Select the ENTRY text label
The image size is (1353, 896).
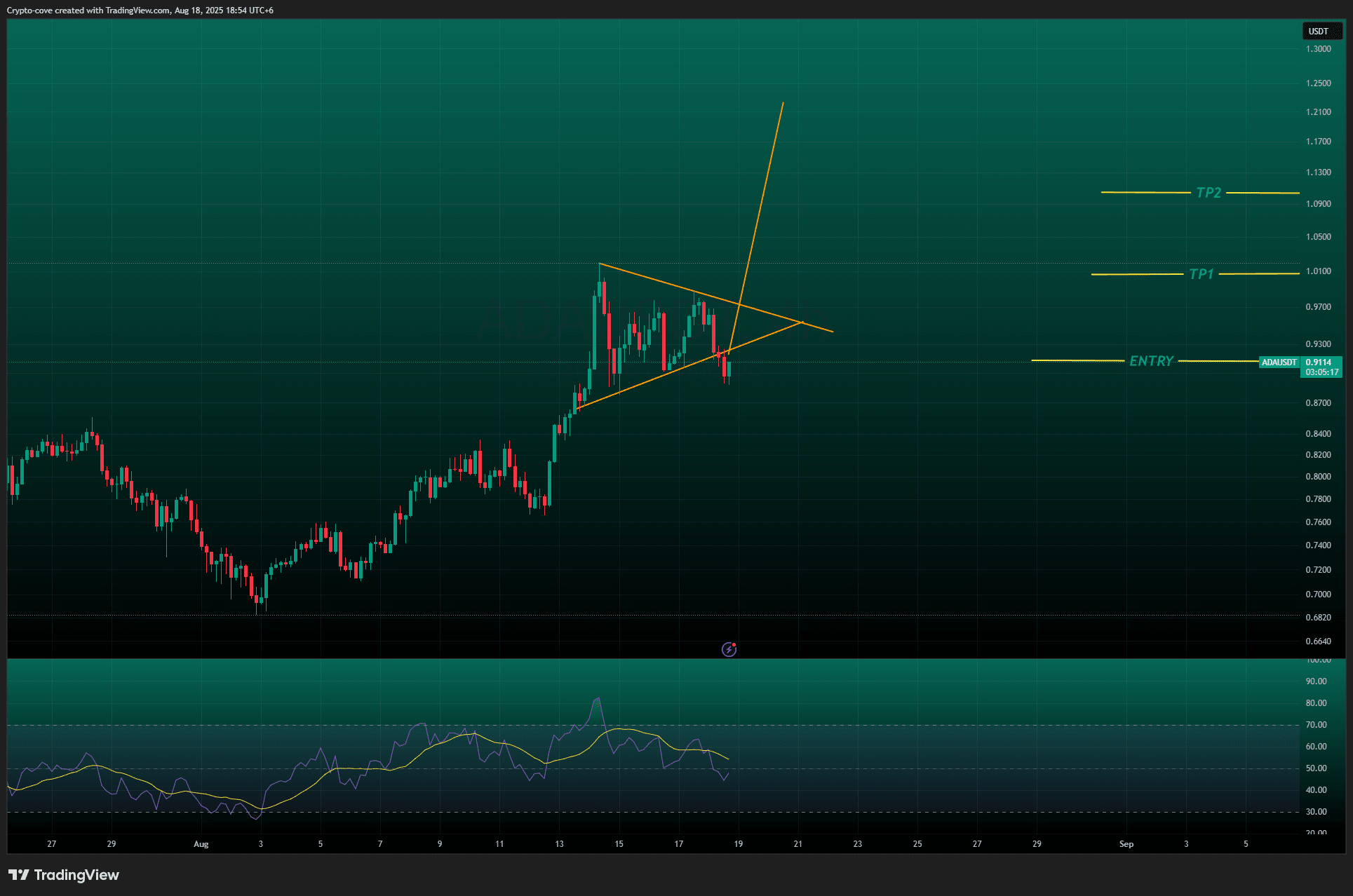click(1150, 361)
